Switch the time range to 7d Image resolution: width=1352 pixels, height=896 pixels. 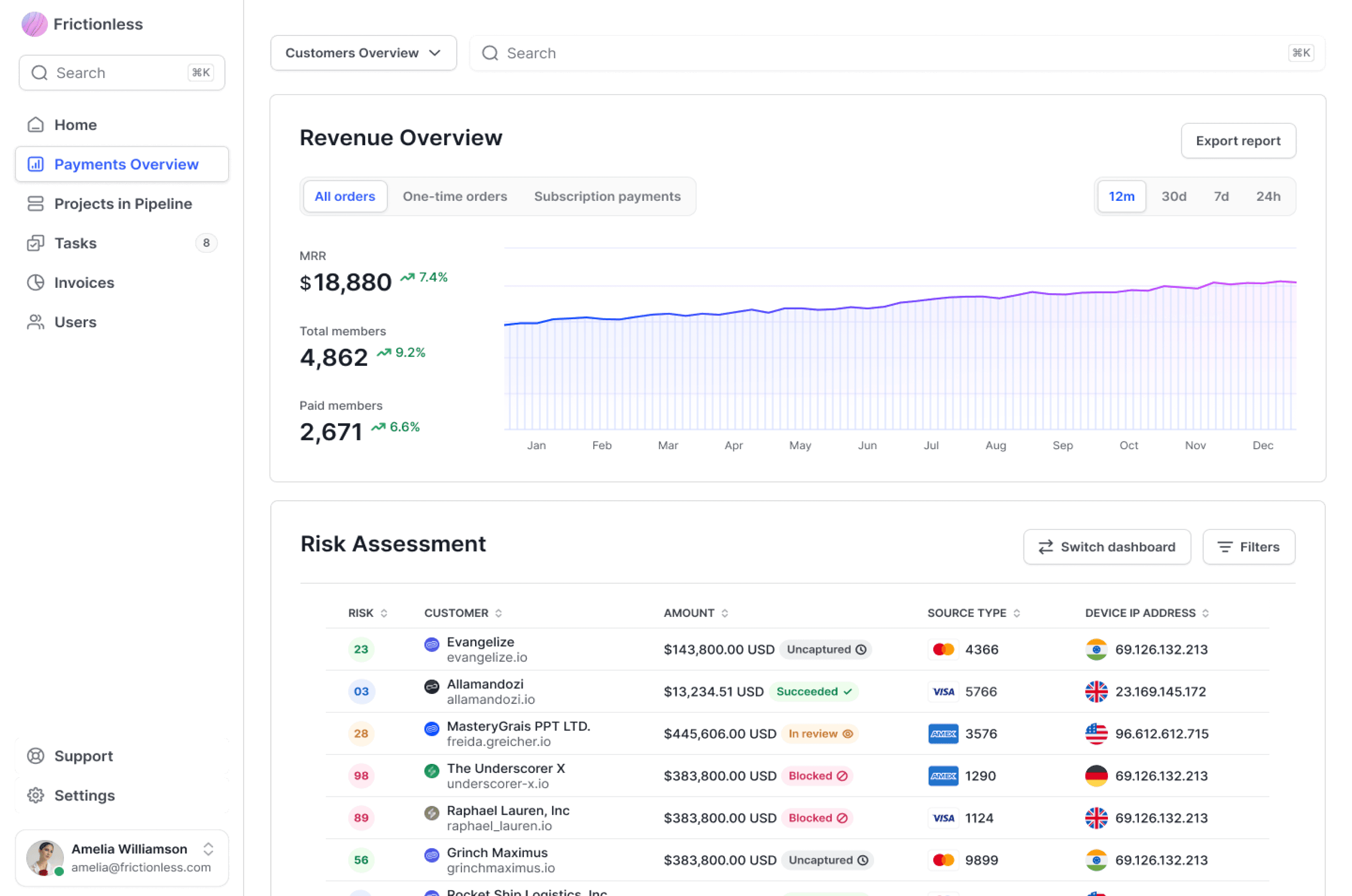pyautogui.click(x=1221, y=196)
